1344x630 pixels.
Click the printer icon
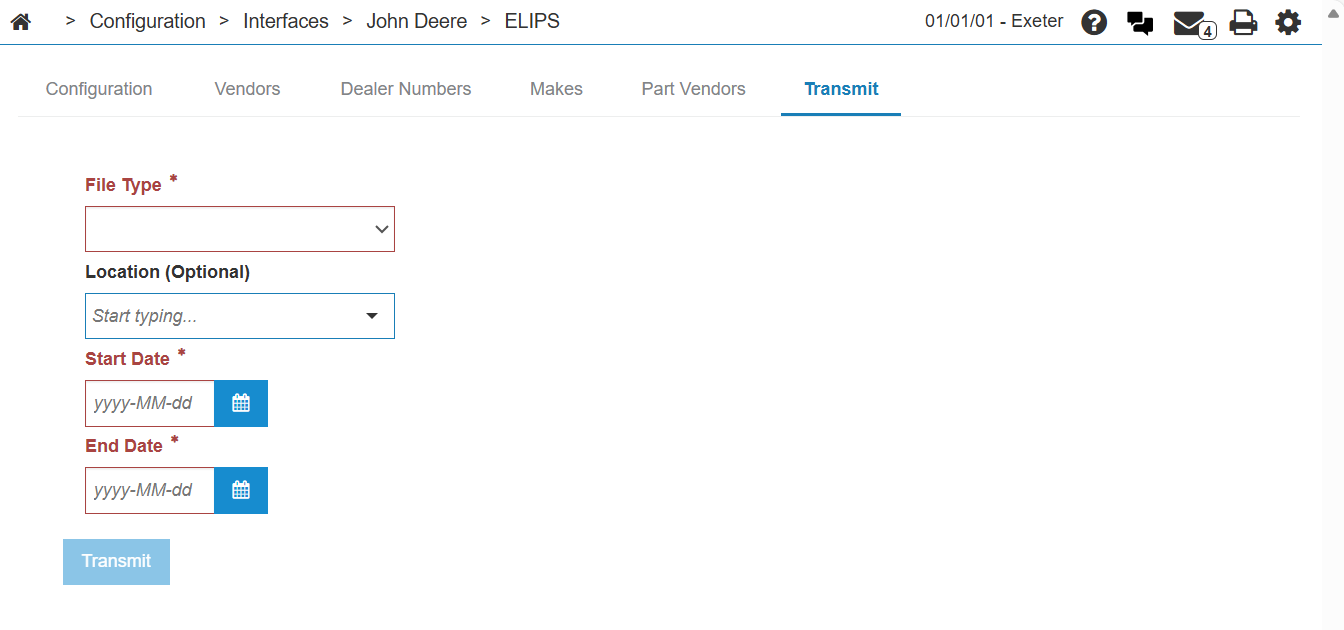[1243, 23]
